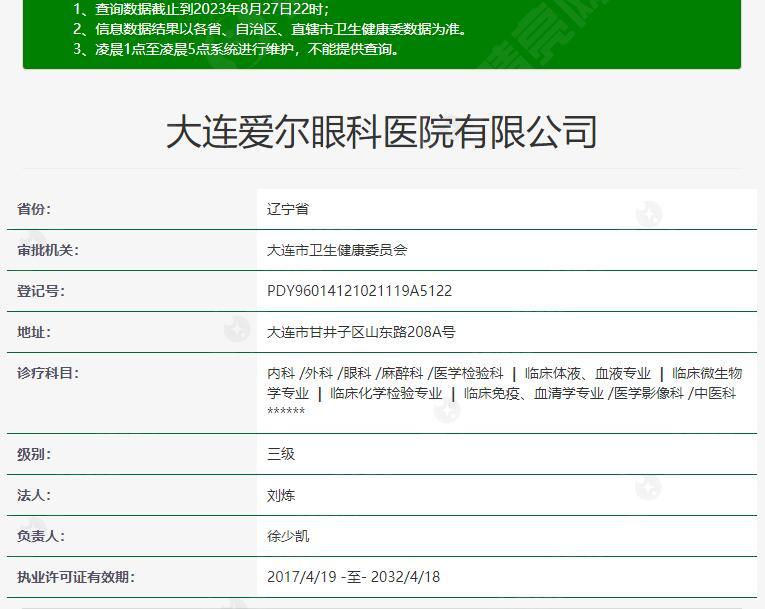Select address 大连市甘井子区山东路208A号
This screenshot has height=609, width=765.
361,332
